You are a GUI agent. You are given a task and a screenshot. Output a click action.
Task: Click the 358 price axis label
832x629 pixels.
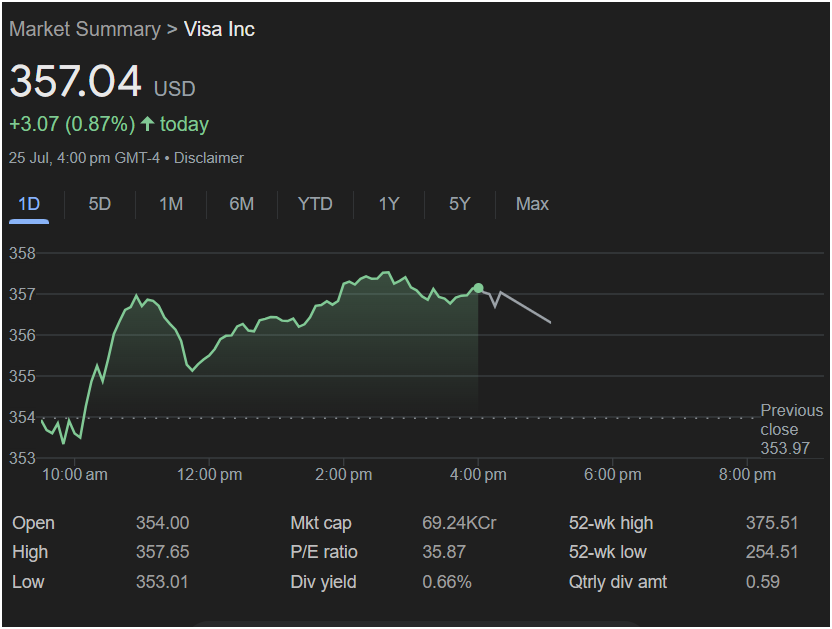[22, 253]
